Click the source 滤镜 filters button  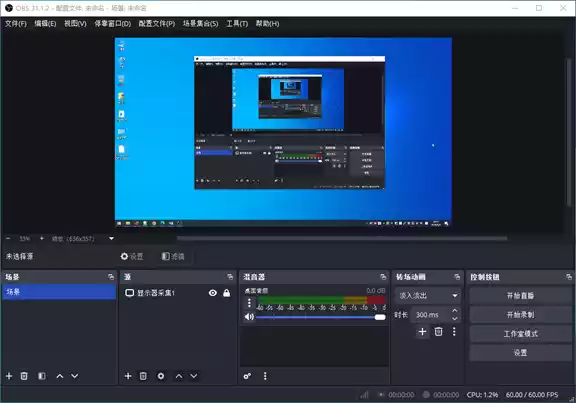coord(173,256)
